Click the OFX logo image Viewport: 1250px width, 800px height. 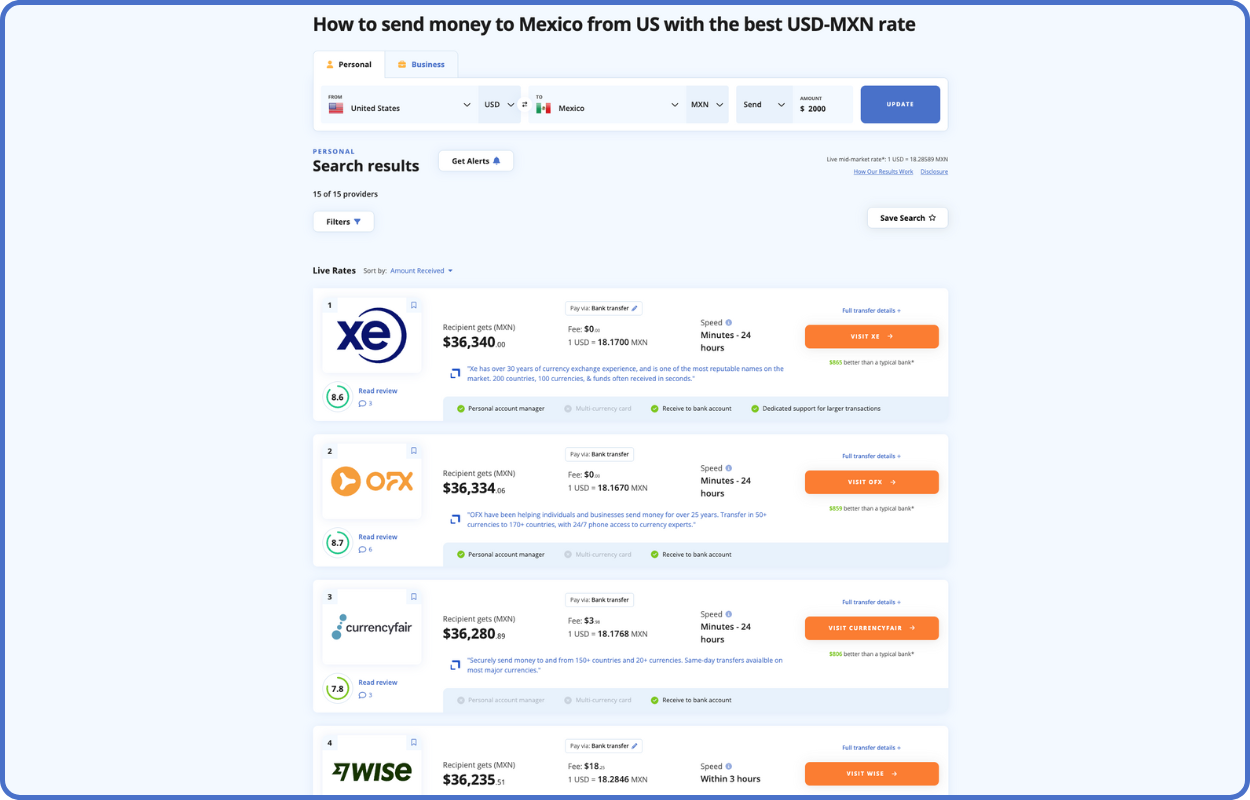click(371, 481)
